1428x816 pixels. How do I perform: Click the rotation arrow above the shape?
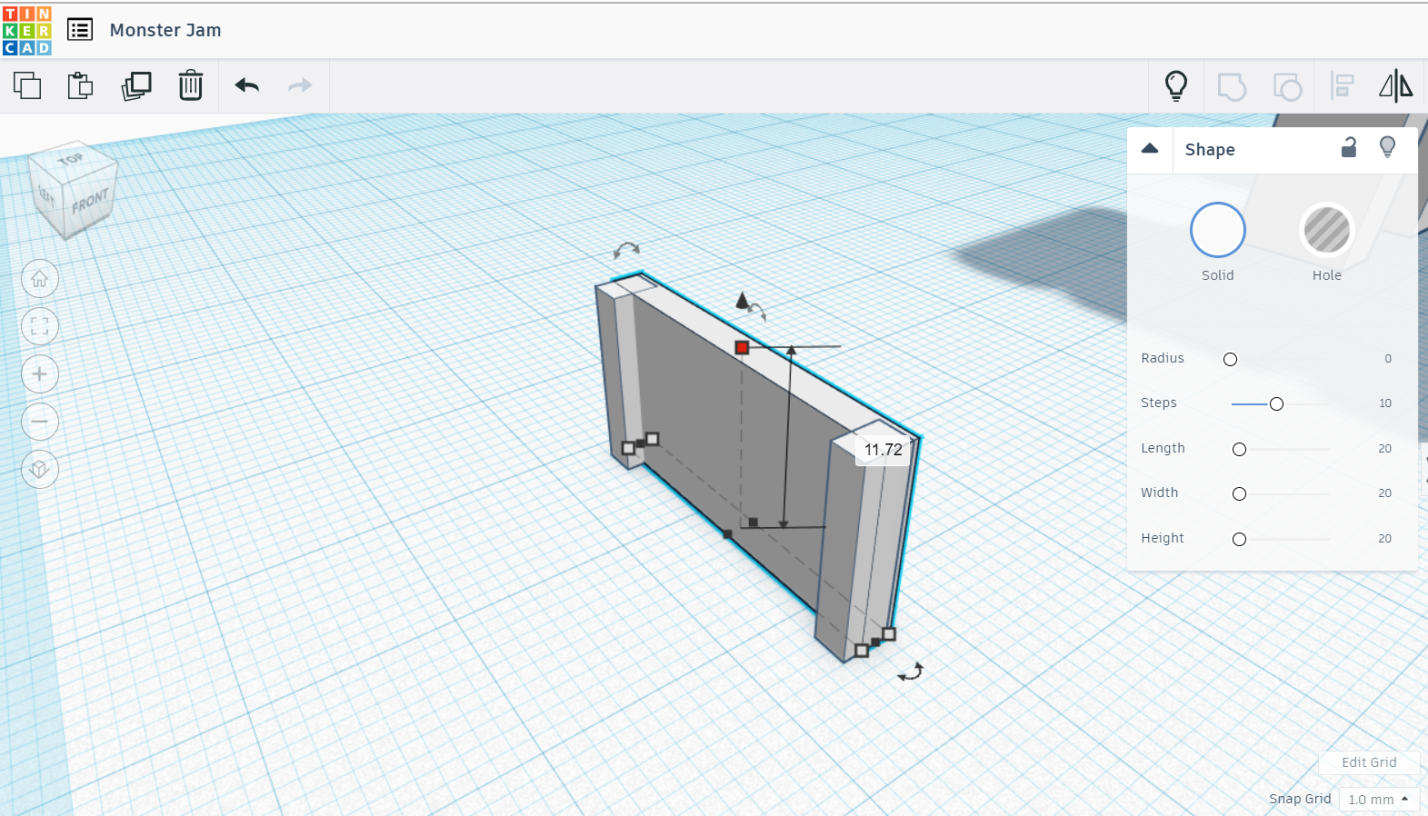627,248
